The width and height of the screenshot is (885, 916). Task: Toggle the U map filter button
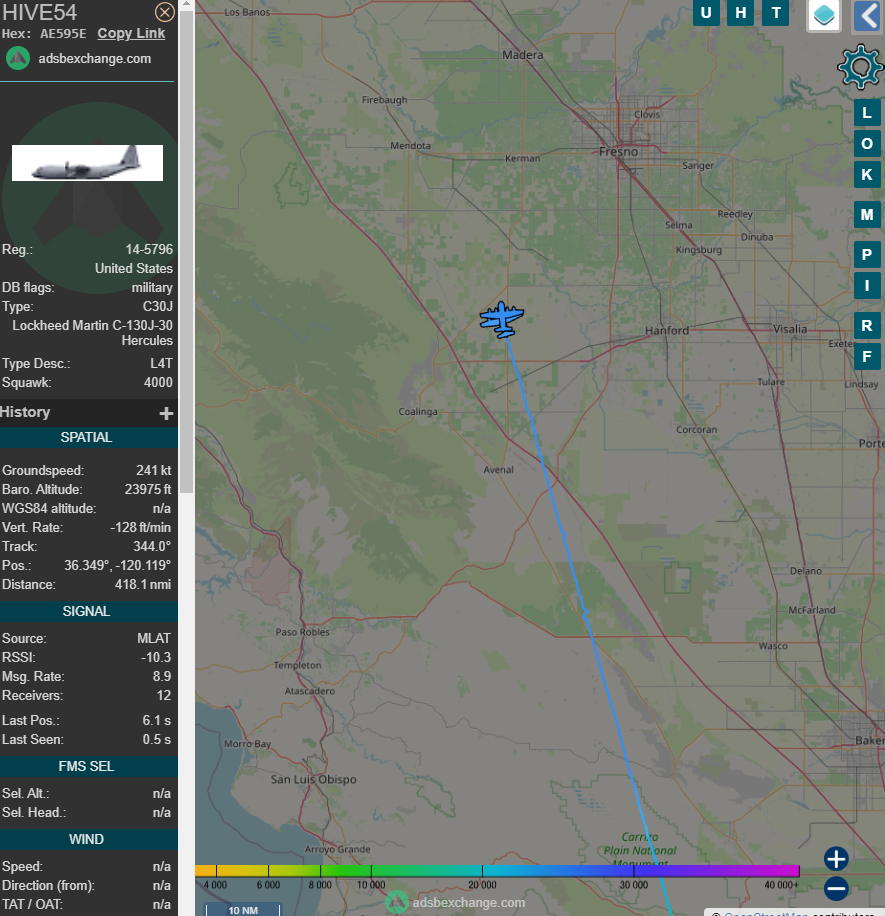click(x=706, y=13)
